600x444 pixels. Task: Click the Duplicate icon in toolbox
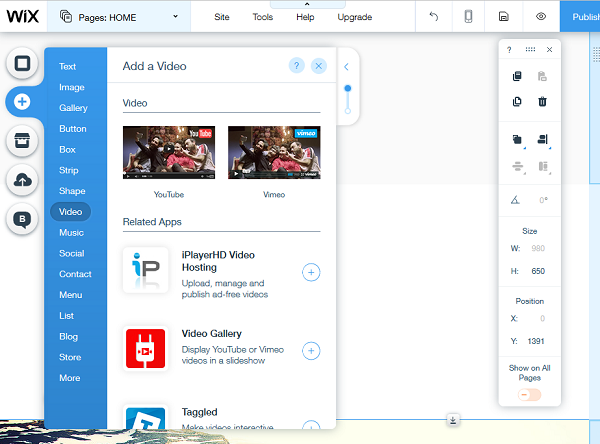coord(517,101)
